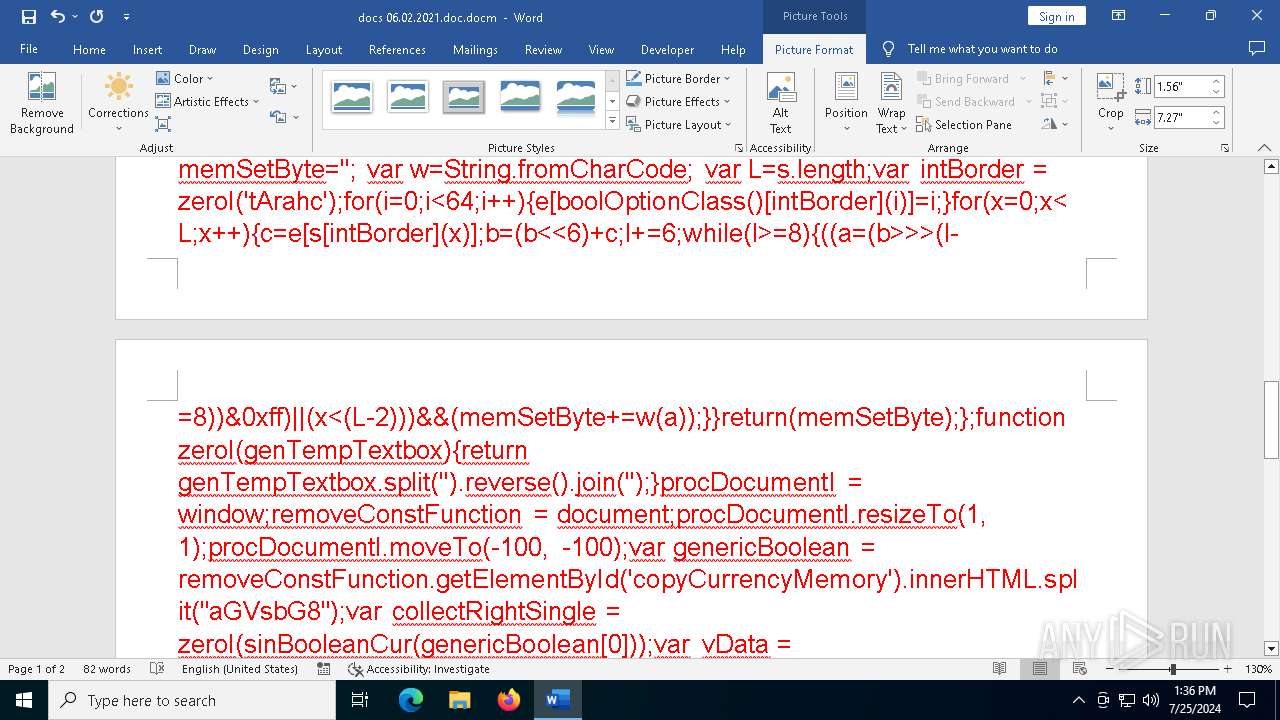Open the Color dropdown
The width and height of the screenshot is (1280, 720).
point(185,78)
